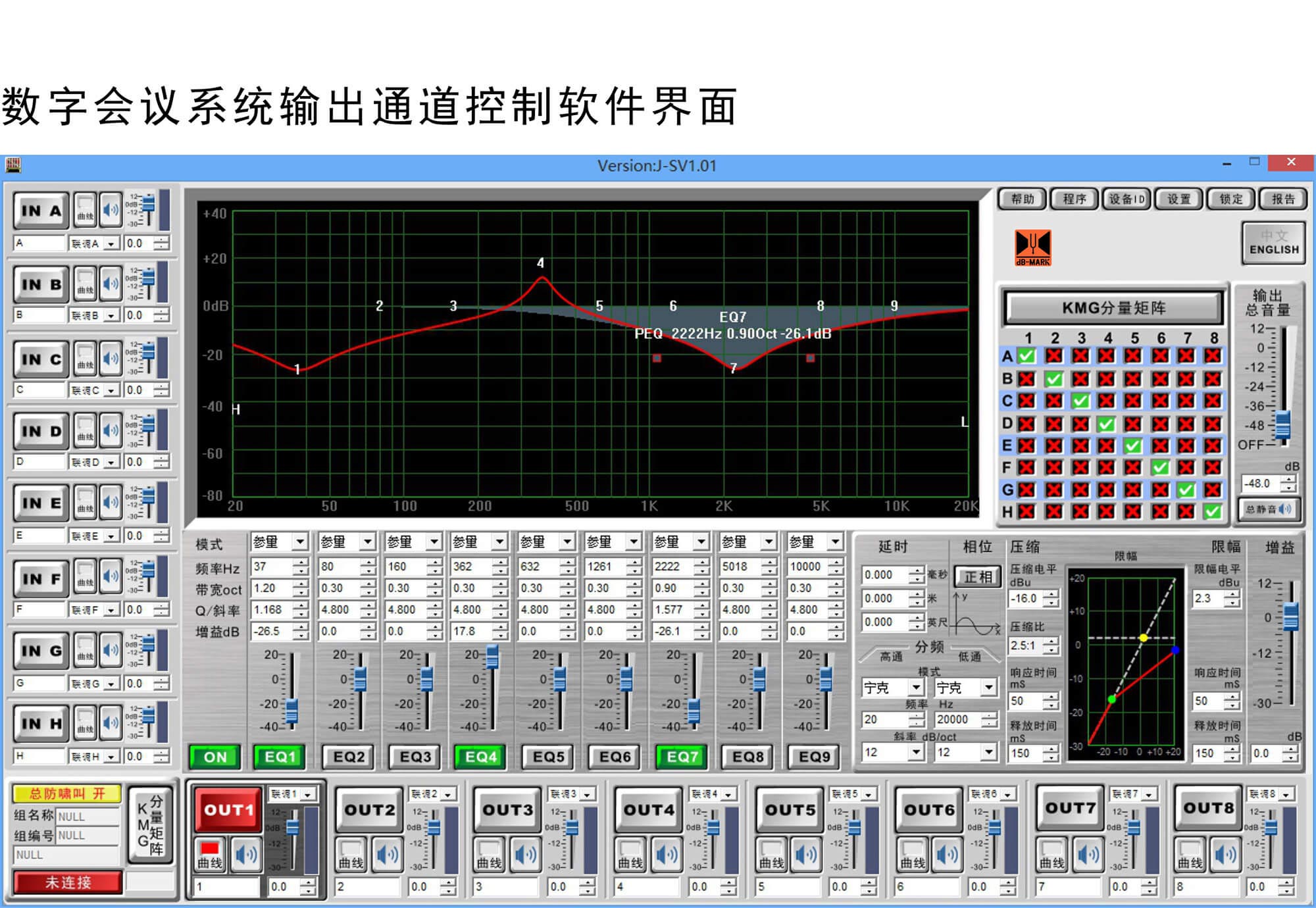This screenshot has width=1316, height=908.
Task: Mute the IN A channel speaker icon
Action: pos(111,210)
